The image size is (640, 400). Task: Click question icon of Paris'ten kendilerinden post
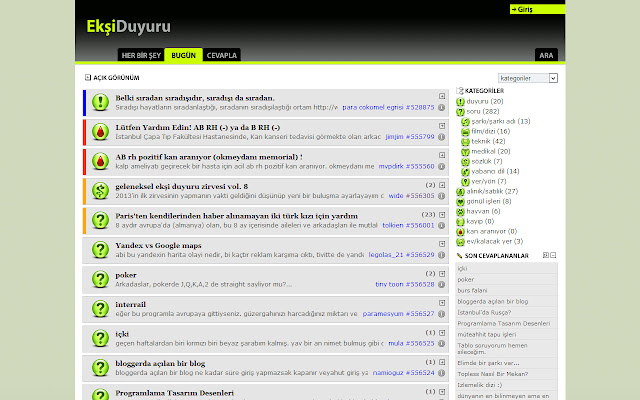point(100,220)
